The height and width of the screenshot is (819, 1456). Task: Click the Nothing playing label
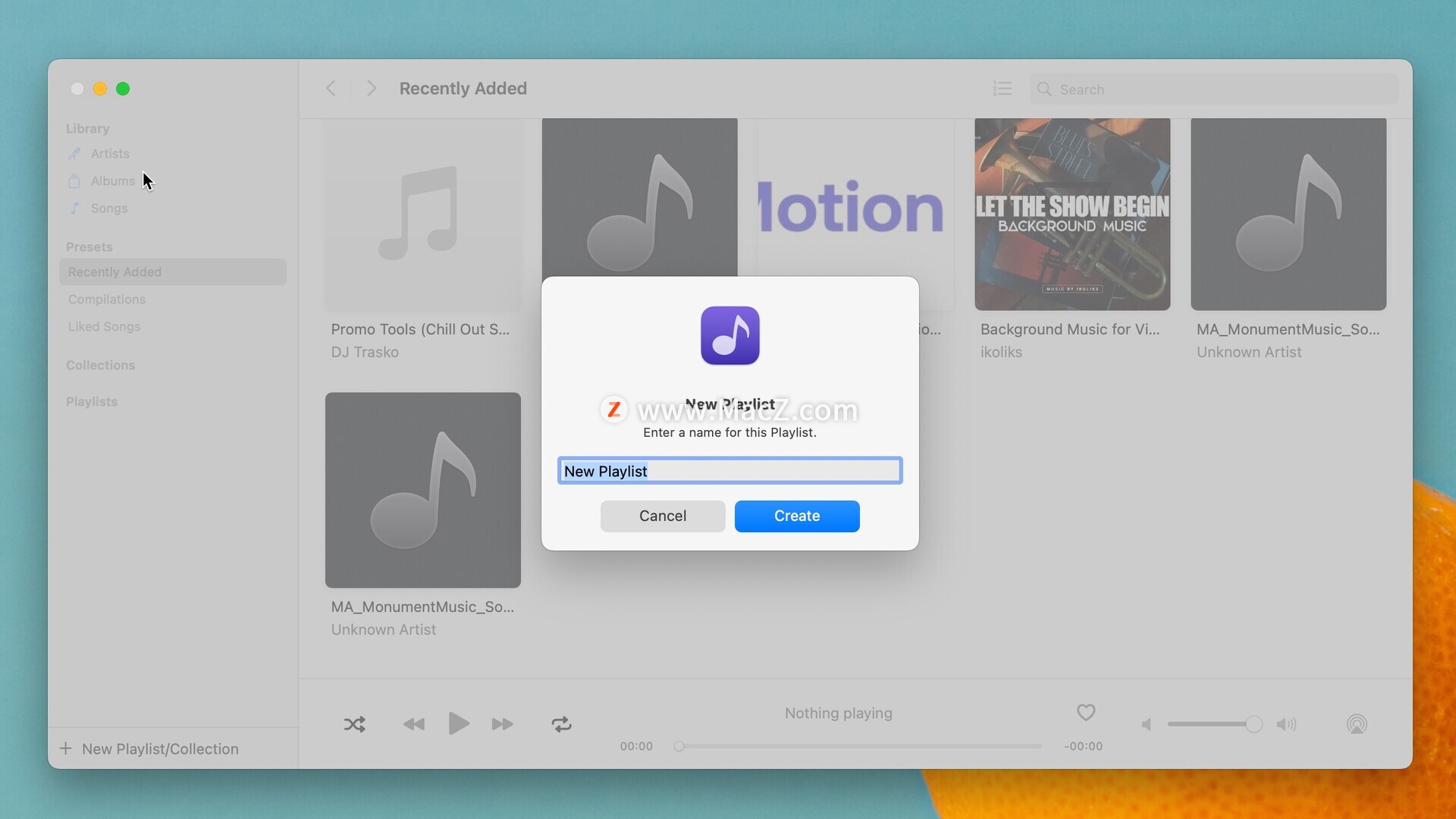839,713
